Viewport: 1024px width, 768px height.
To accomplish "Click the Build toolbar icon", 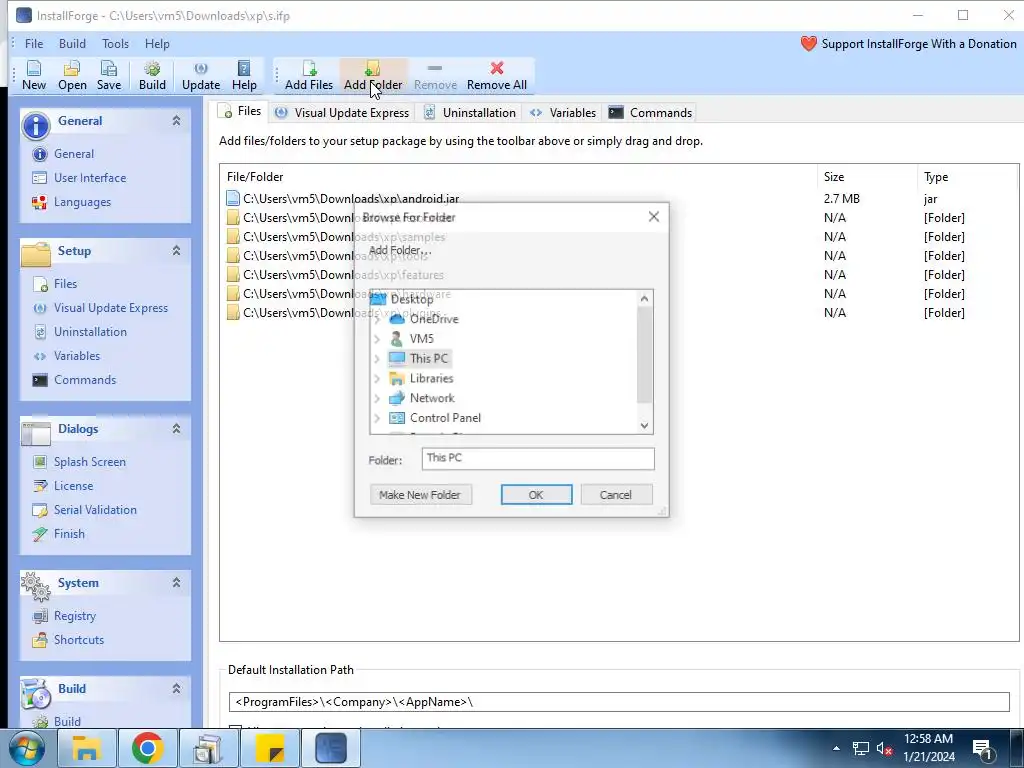I will click(152, 75).
